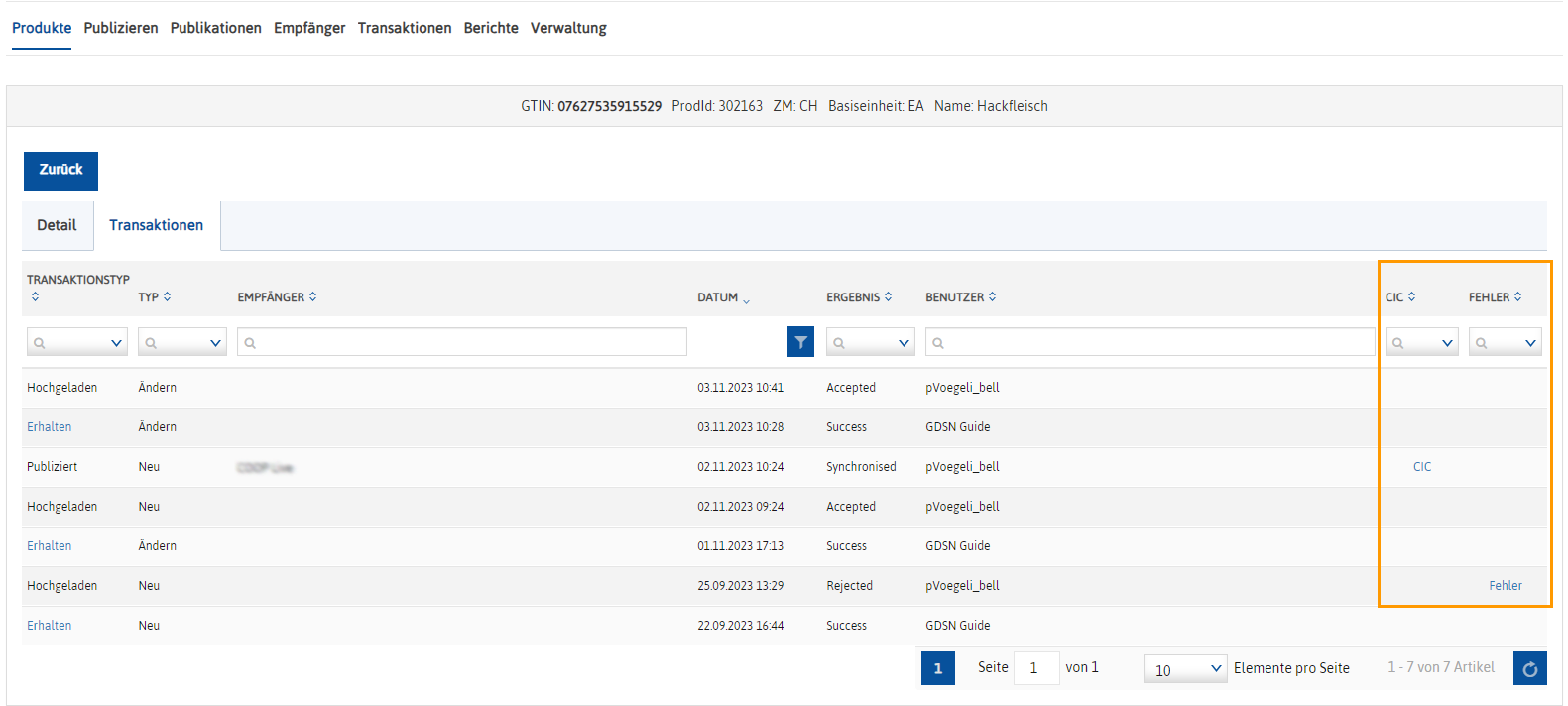The height and width of the screenshot is (706, 1568).
Task: Sort the CIC column
Action: click(x=1411, y=296)
